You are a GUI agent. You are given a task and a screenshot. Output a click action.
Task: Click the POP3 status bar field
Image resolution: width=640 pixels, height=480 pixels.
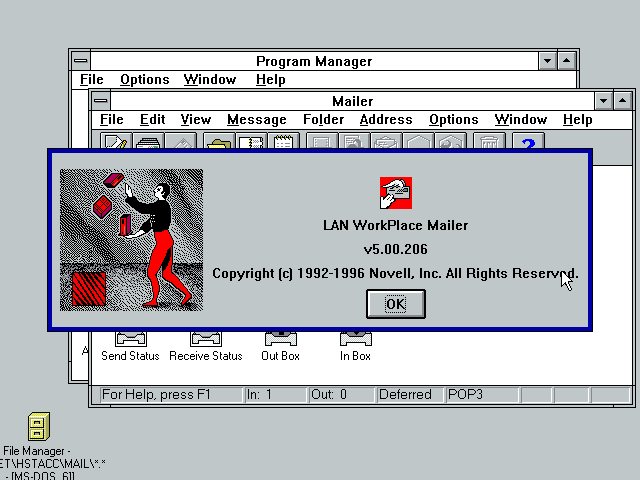pos(465,395)
